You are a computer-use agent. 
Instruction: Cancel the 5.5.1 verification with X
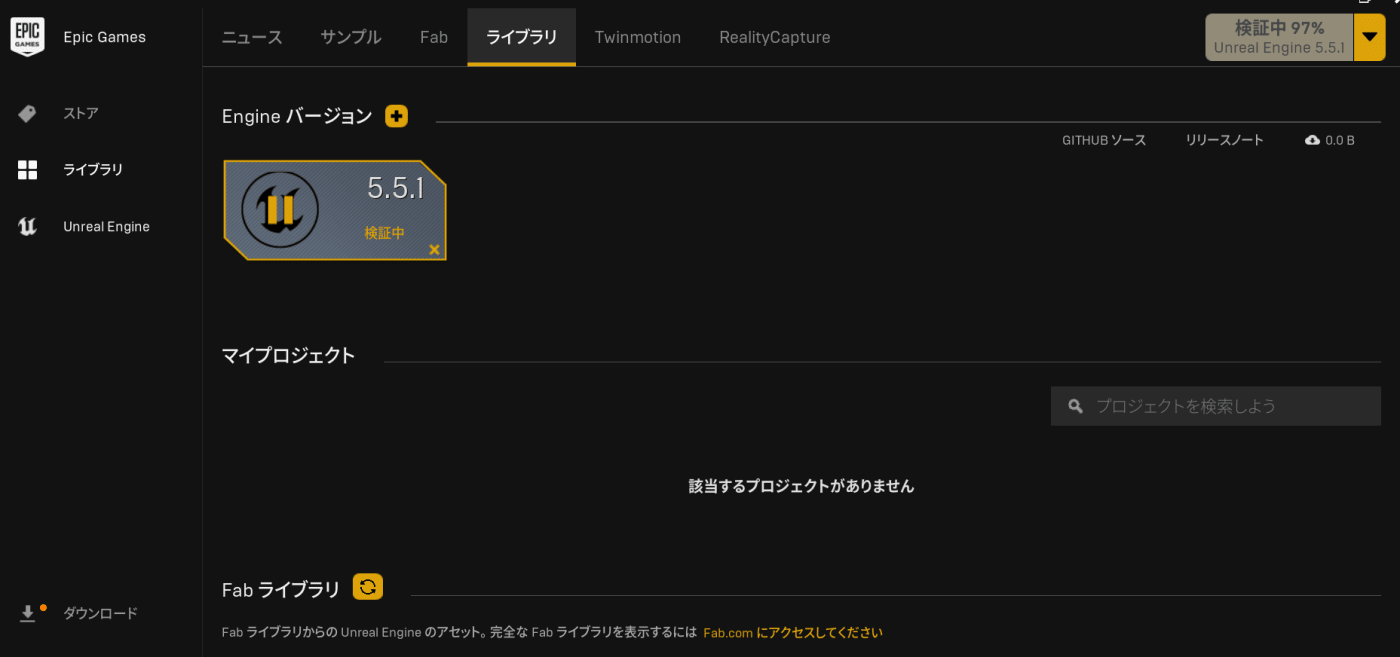click(x=434, y=249)
